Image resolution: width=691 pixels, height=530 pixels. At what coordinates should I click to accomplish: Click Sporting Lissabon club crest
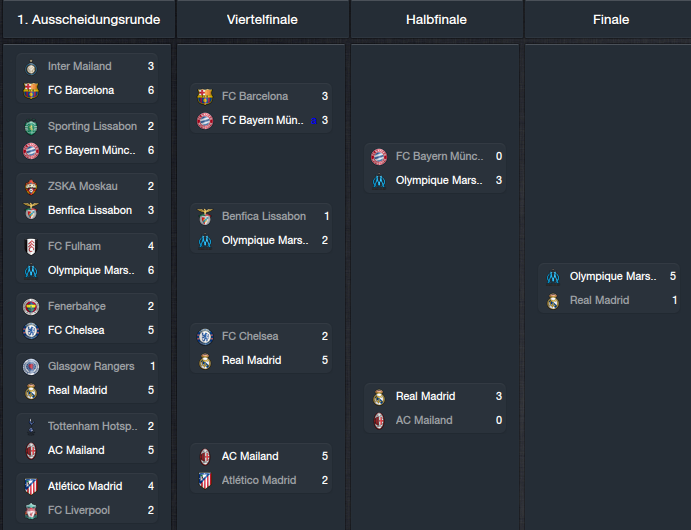click(31, 127)
